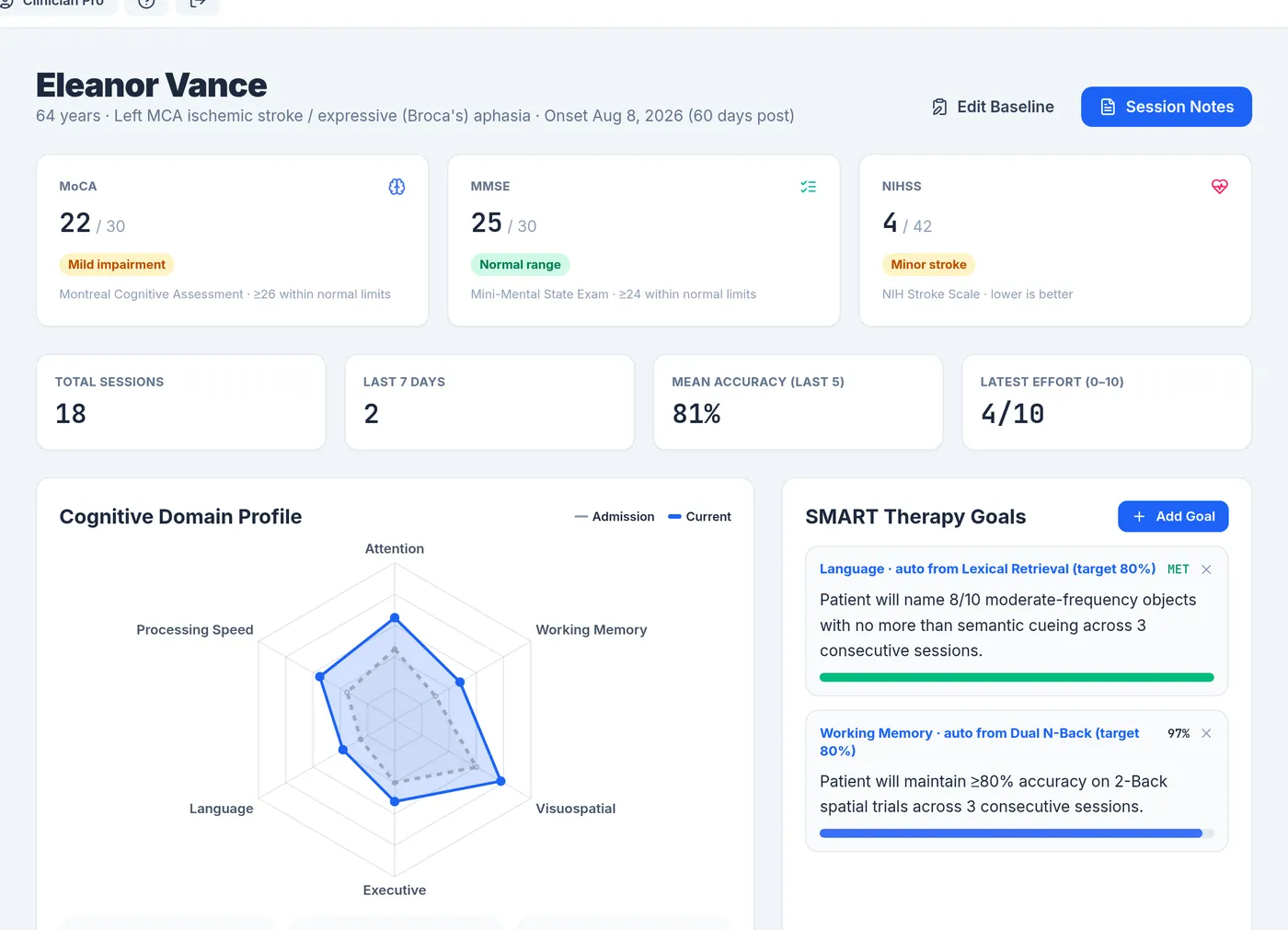Image resolution: width=1288 pixels, height=930 pixels.
Task: Click the brain icon on the MoCA card
Action: pos(397,187)
